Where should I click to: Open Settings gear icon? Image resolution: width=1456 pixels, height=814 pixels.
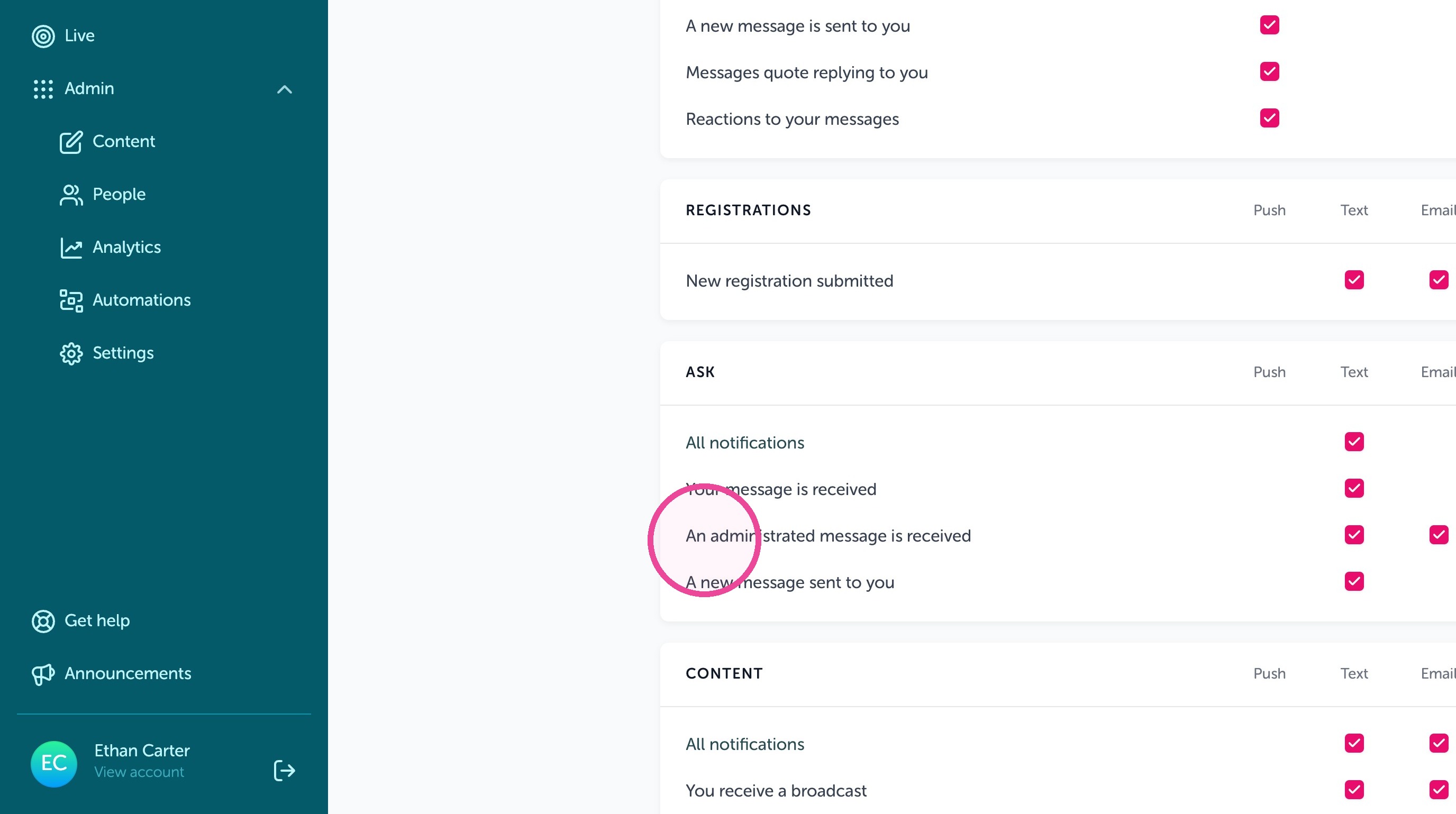coord(71,354)
